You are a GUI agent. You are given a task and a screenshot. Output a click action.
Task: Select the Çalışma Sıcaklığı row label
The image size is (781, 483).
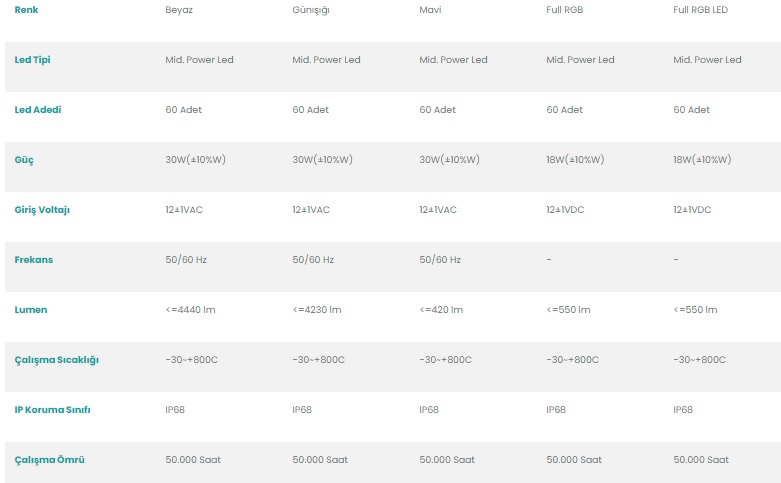[x=56, y=360]
